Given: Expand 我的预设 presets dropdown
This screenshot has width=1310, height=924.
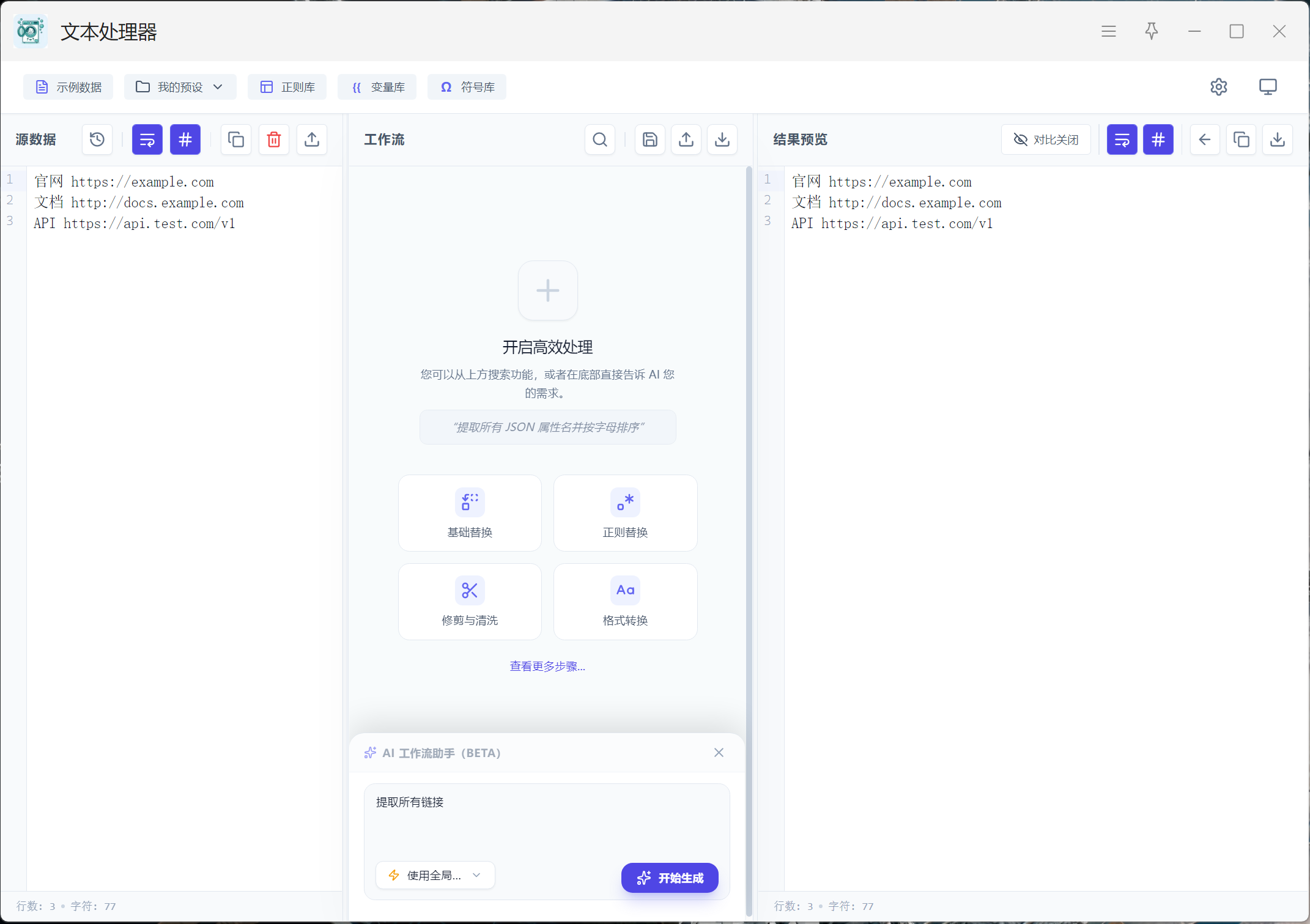Looking at the screenshot, I should click(180, 87).
